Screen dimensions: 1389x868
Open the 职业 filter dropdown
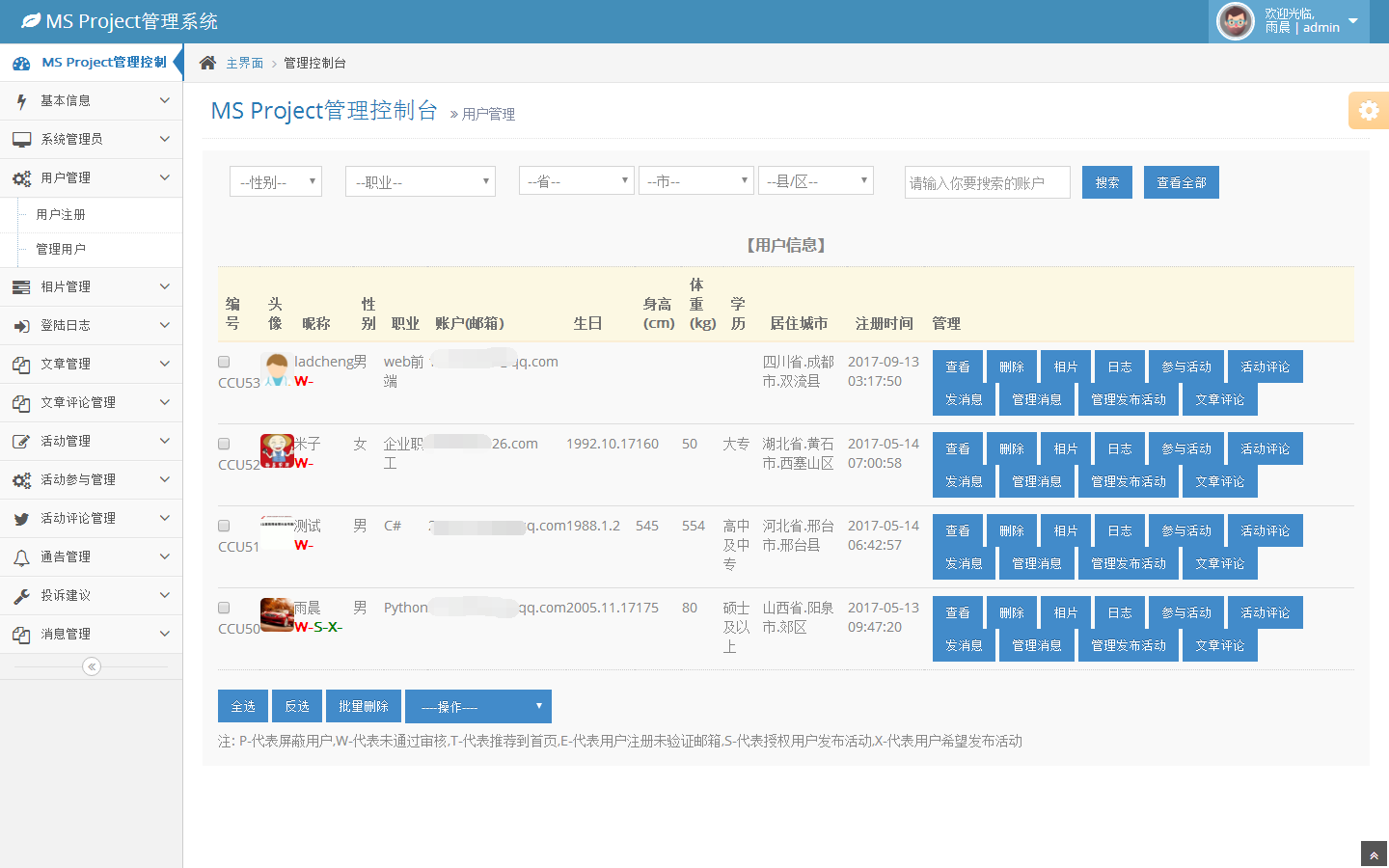click(x=421, y=181)
